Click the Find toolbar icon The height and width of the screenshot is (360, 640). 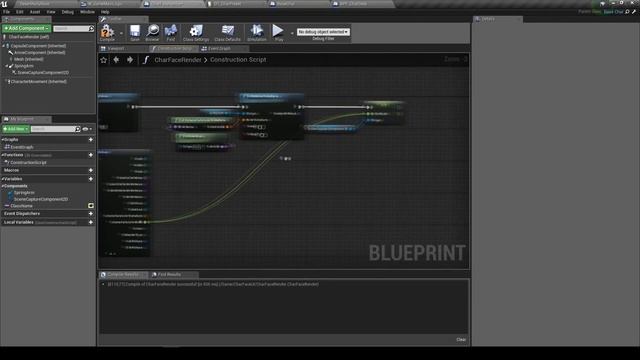171,33
